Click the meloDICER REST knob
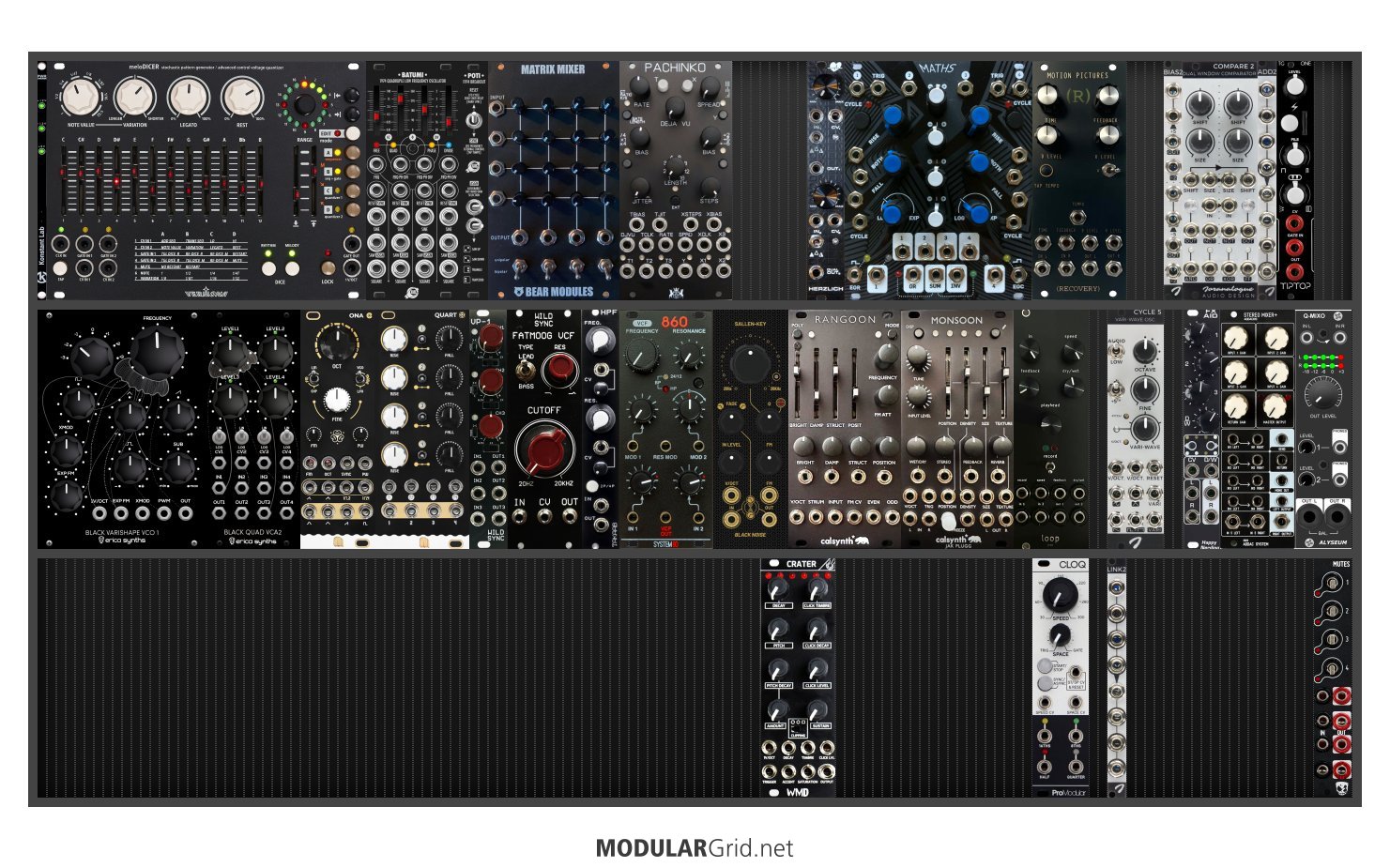Screen dimensions: 1390x868 point(242,97)
